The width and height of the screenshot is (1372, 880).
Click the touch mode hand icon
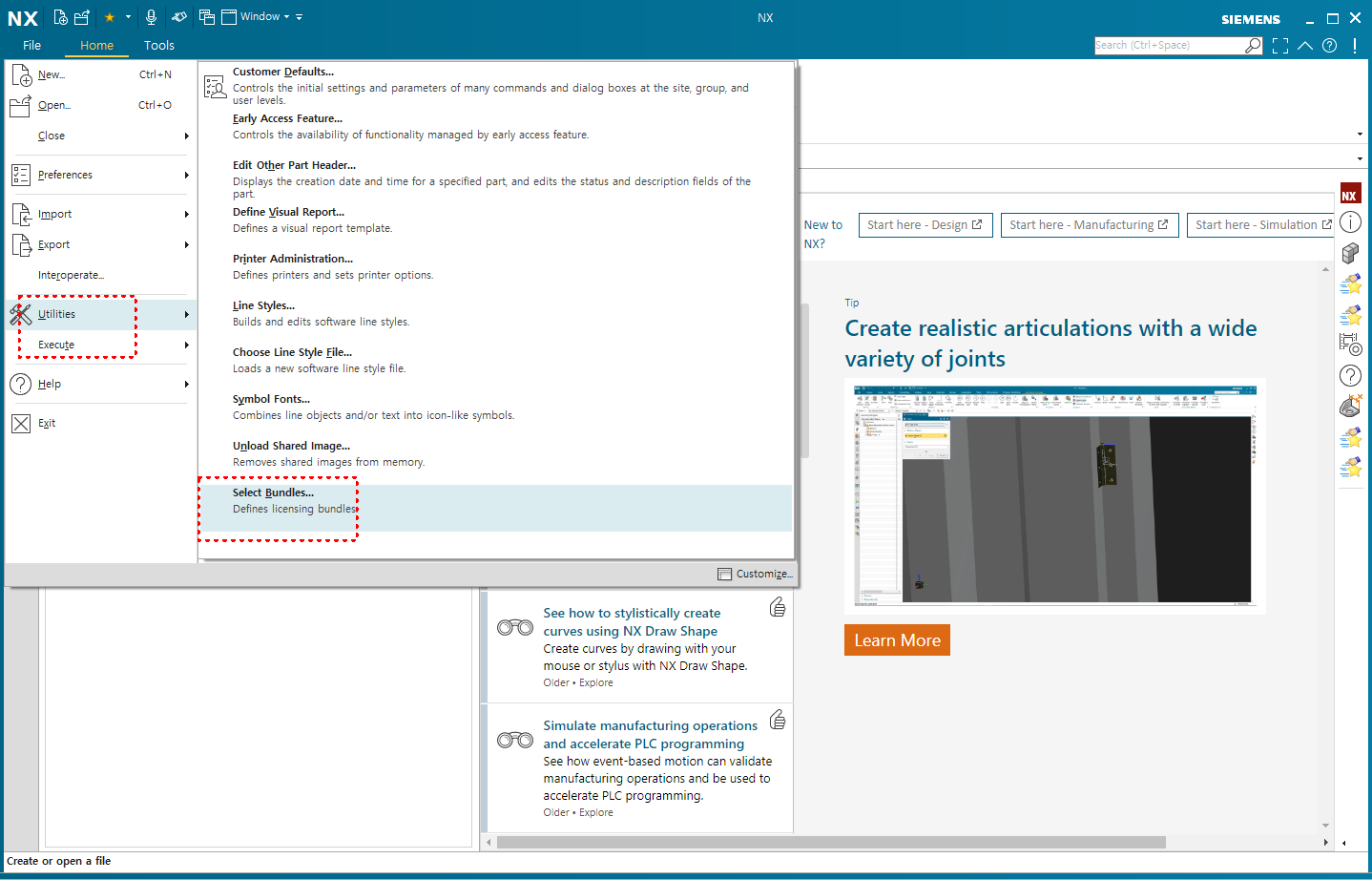click(178, 17)
